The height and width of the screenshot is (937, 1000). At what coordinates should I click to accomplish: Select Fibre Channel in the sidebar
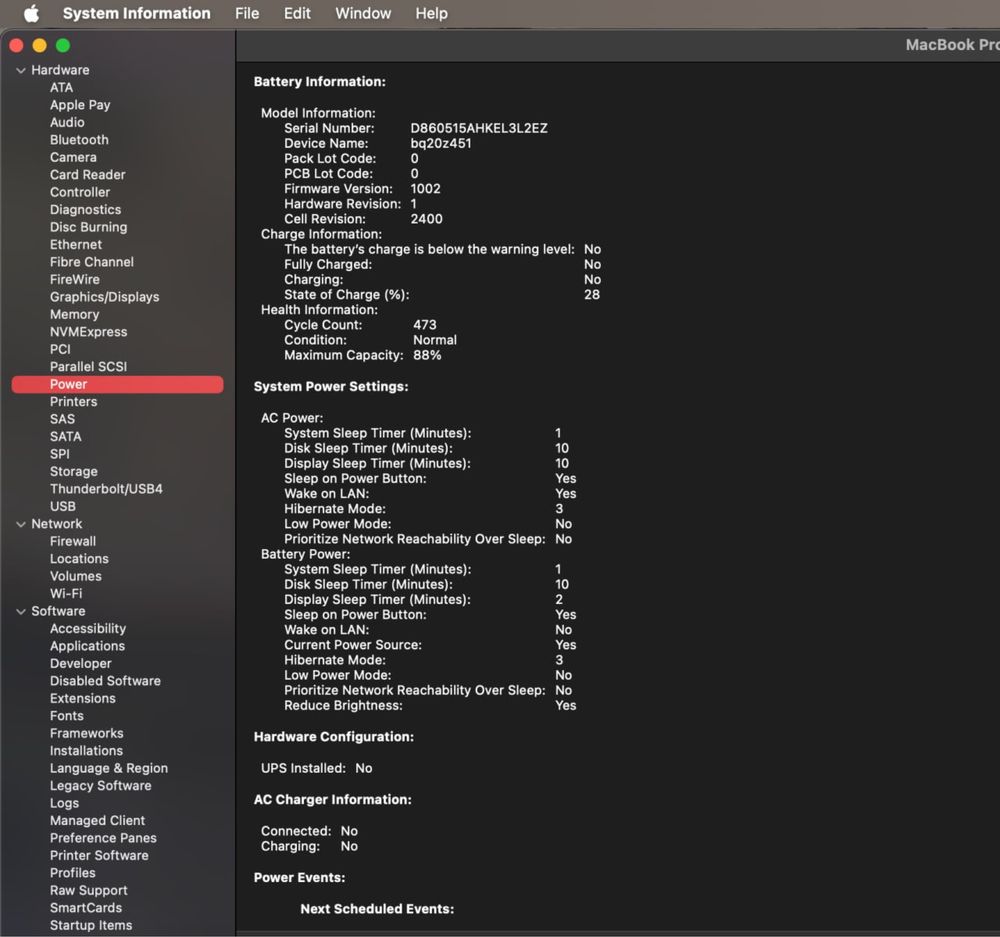[x=92, y=262]
